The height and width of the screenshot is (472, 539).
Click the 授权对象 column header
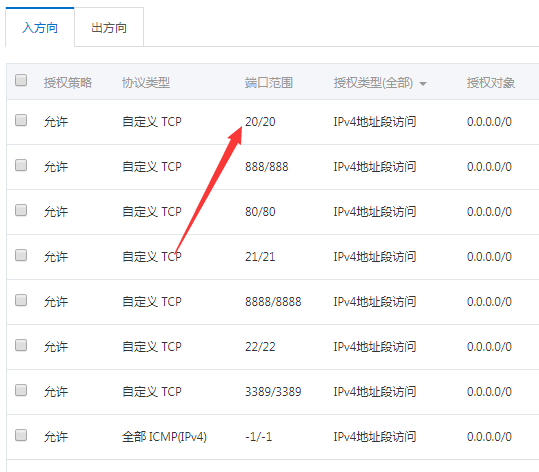pos(491,83)
